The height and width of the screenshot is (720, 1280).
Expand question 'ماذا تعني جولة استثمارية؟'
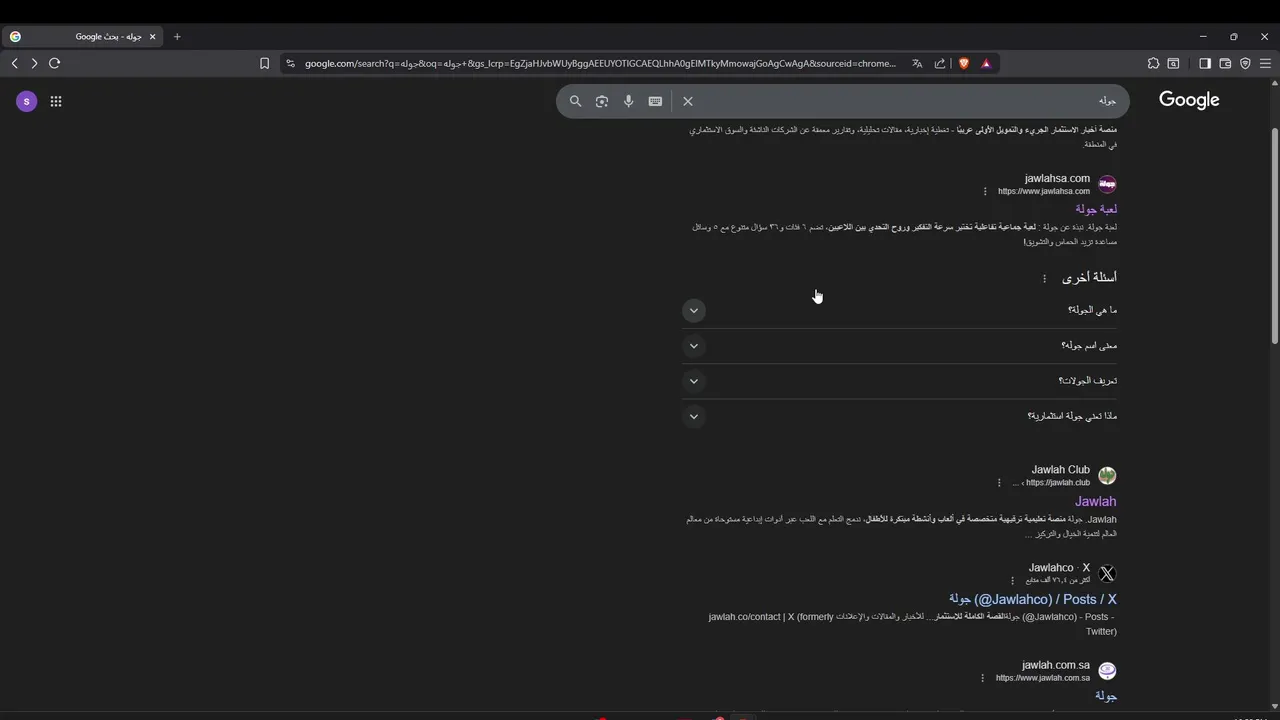click(899, 416)
